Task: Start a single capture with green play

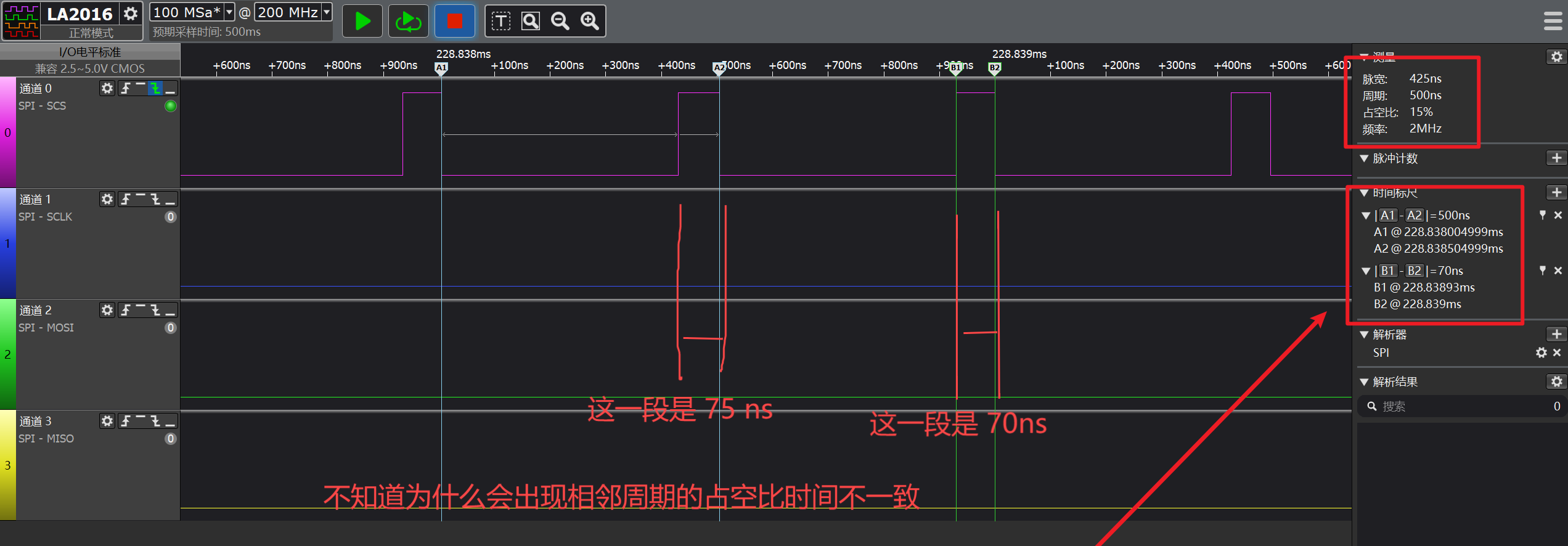Action: pos(362,21)
